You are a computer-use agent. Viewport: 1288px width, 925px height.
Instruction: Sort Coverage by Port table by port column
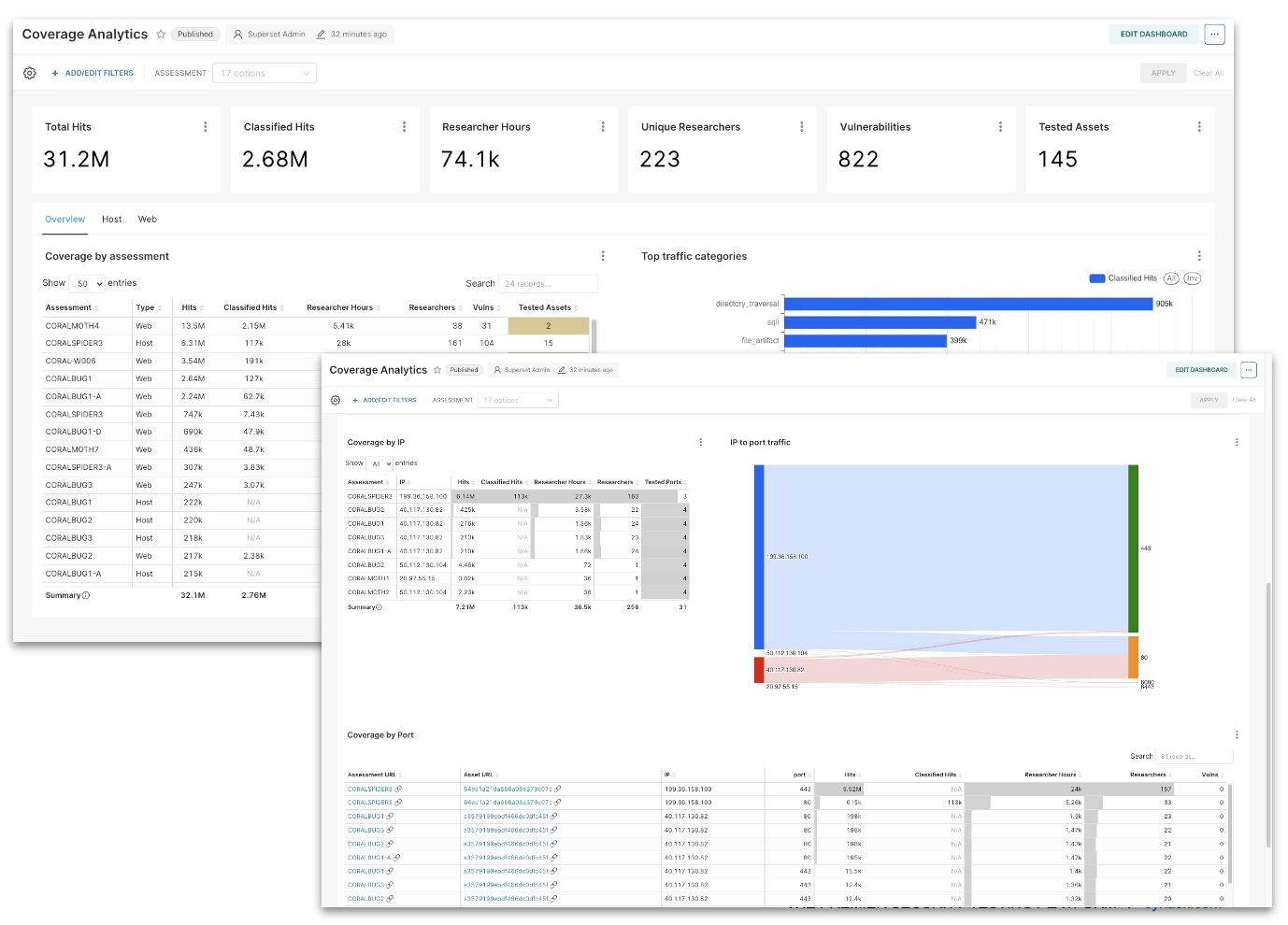(802, 775)
